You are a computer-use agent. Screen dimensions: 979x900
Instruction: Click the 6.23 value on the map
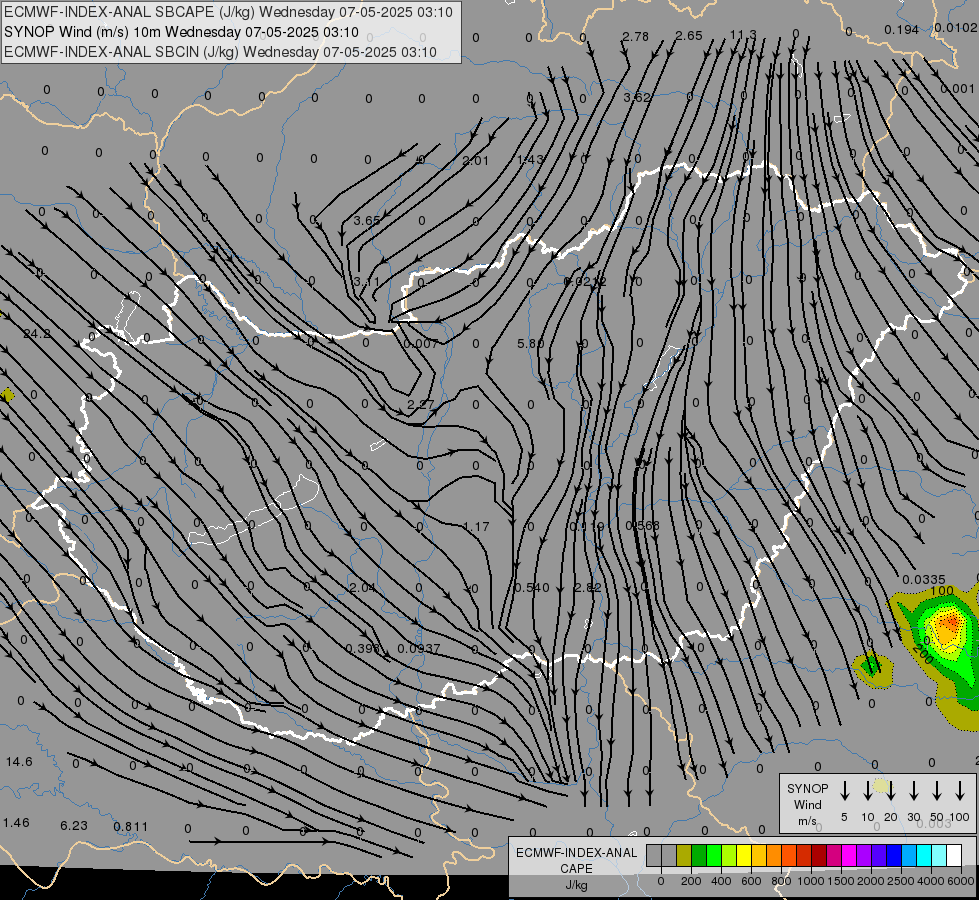point(74,825)
